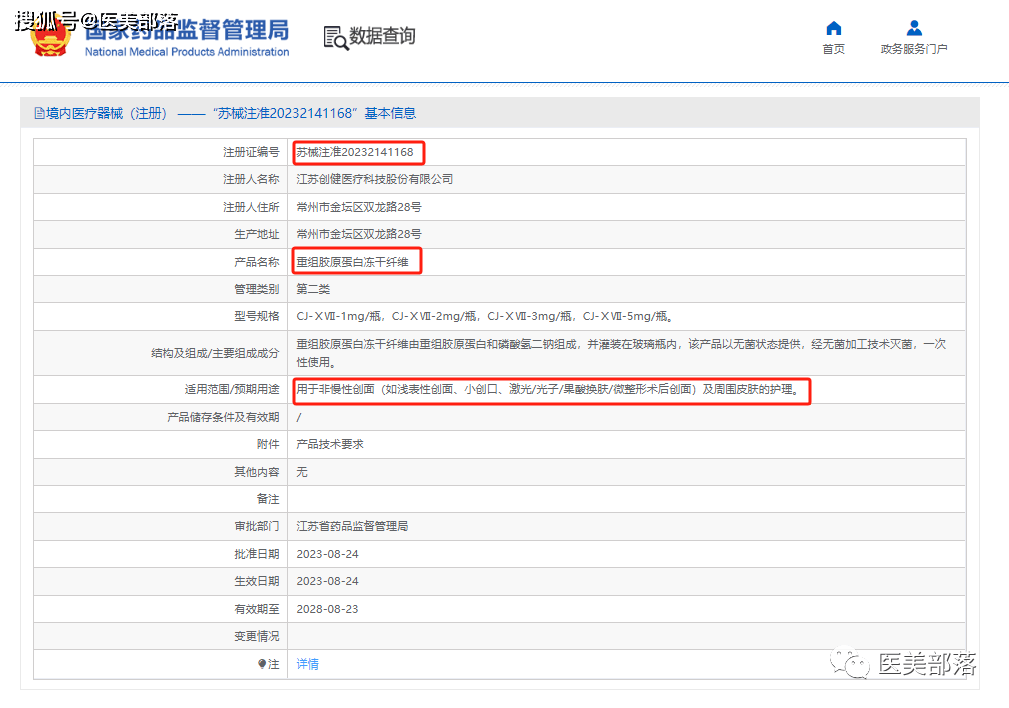Image resolution: width=1009 pixels, height=708 pixels.
Task: Click the document icon before 境内医疗器械
Action: 39,114
